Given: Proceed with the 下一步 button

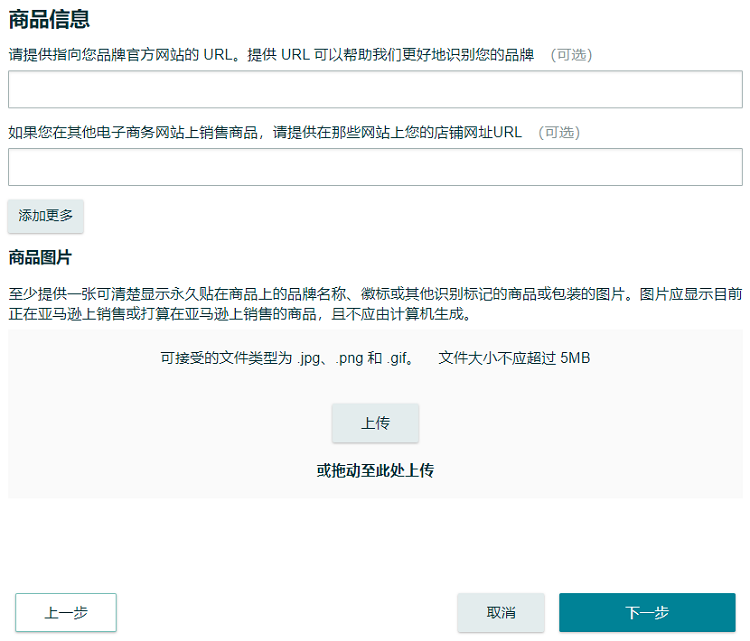Looking at the screenshot, I should [x=647, y=613].
